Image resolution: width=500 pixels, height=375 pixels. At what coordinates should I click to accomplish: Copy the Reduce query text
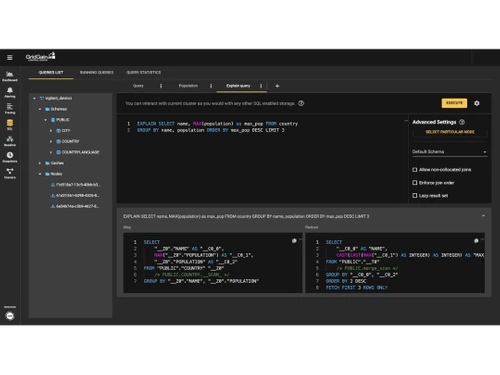tap(476, 241)
